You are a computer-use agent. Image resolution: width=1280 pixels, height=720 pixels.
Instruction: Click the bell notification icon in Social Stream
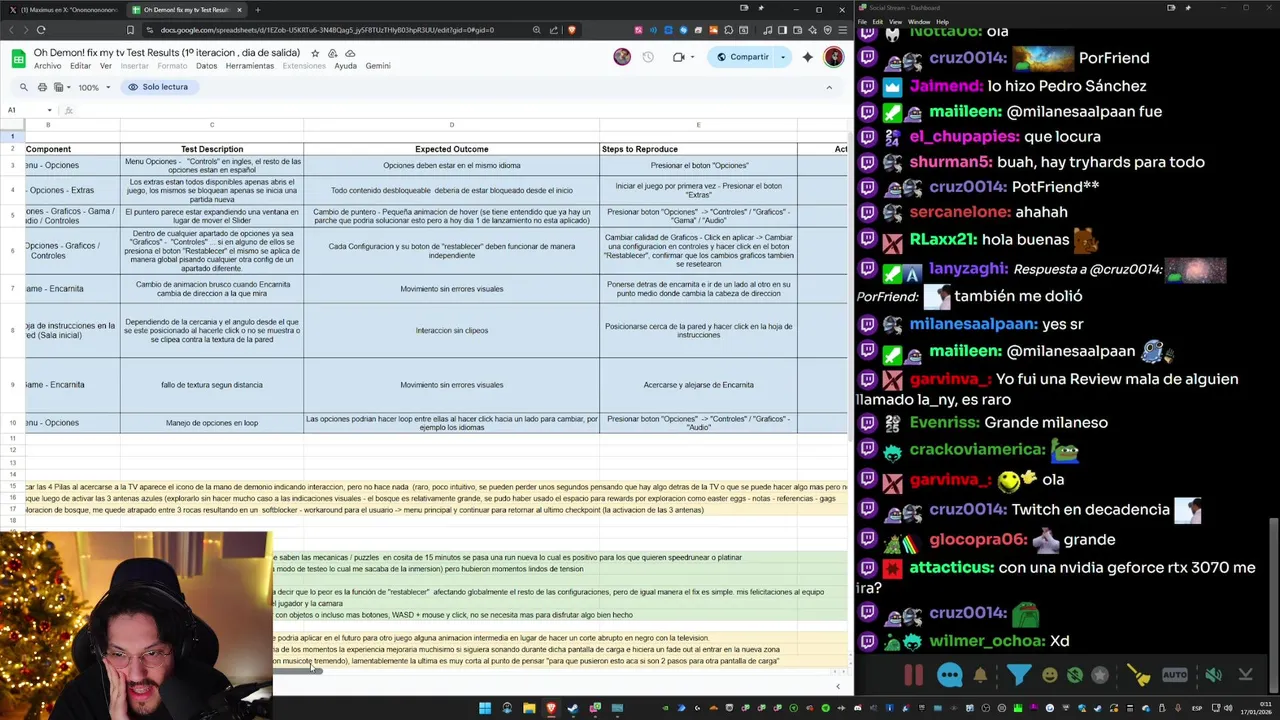tap(980, 675)
